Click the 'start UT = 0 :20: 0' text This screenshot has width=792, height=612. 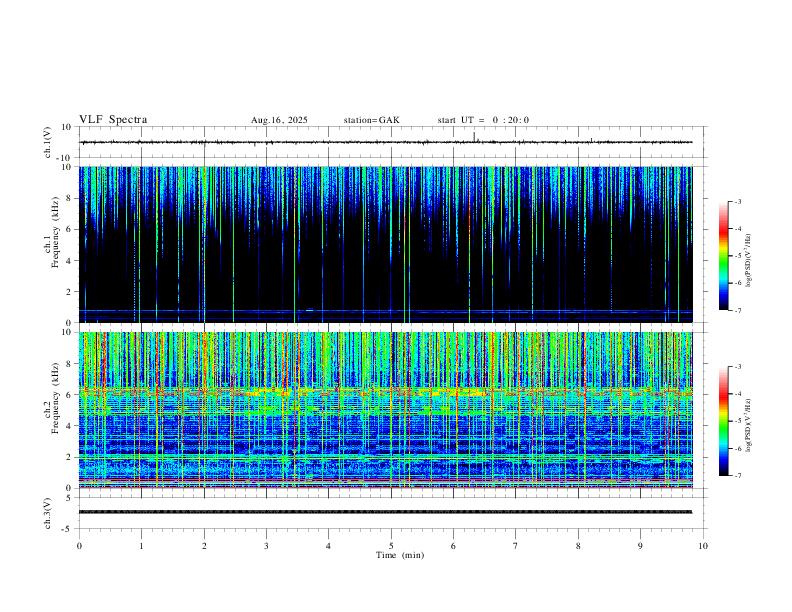click(483, 120)
